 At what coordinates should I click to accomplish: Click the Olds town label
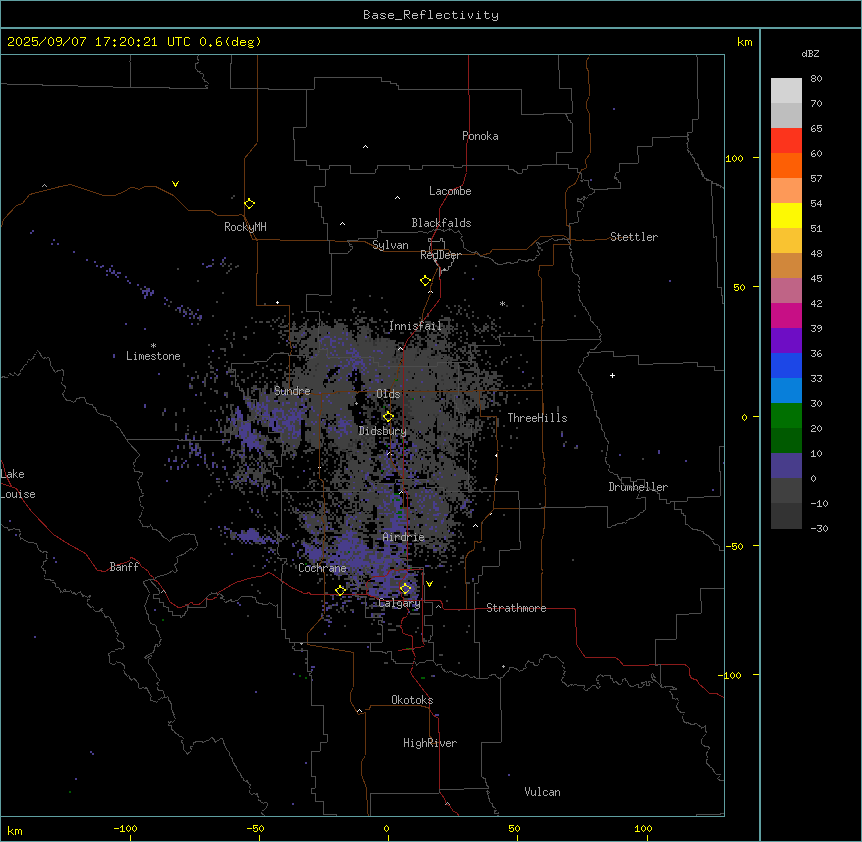click(388, 394)
